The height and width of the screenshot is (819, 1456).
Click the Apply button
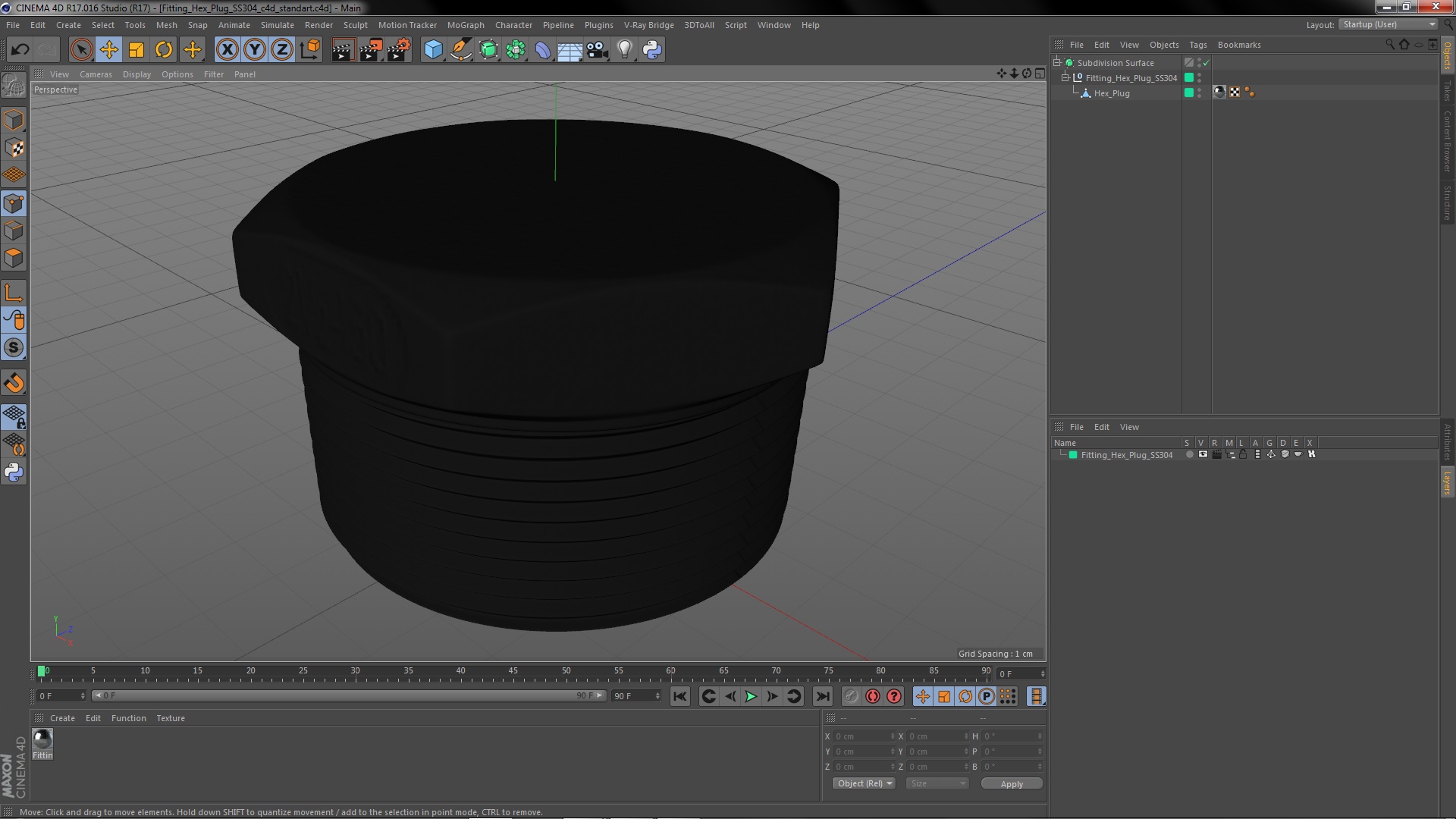(1011, 784)
